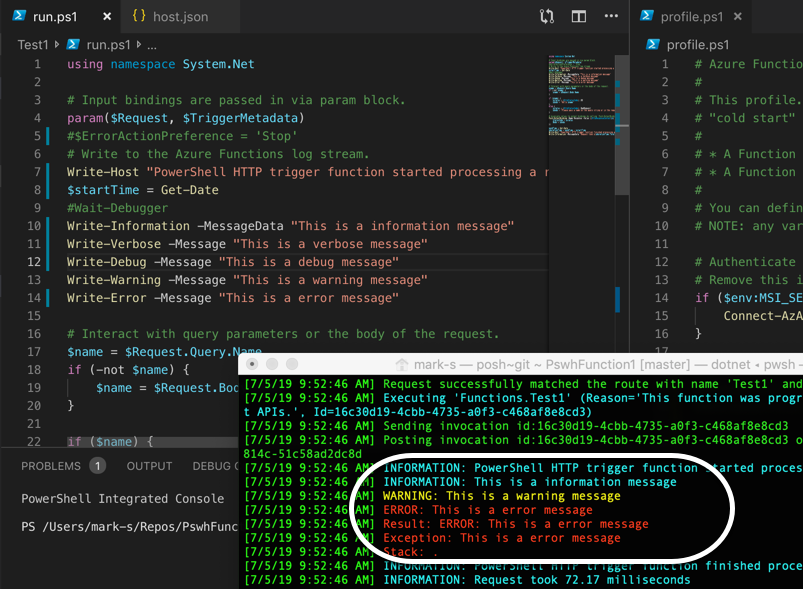
Task: Click the terminal window close button
Action: [x=252, y=364]
